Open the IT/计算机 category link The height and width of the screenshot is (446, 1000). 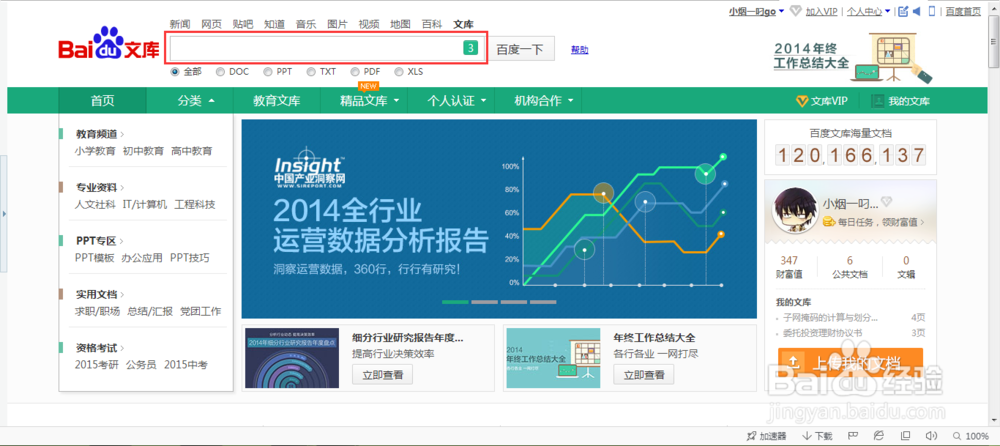point(145,205)
